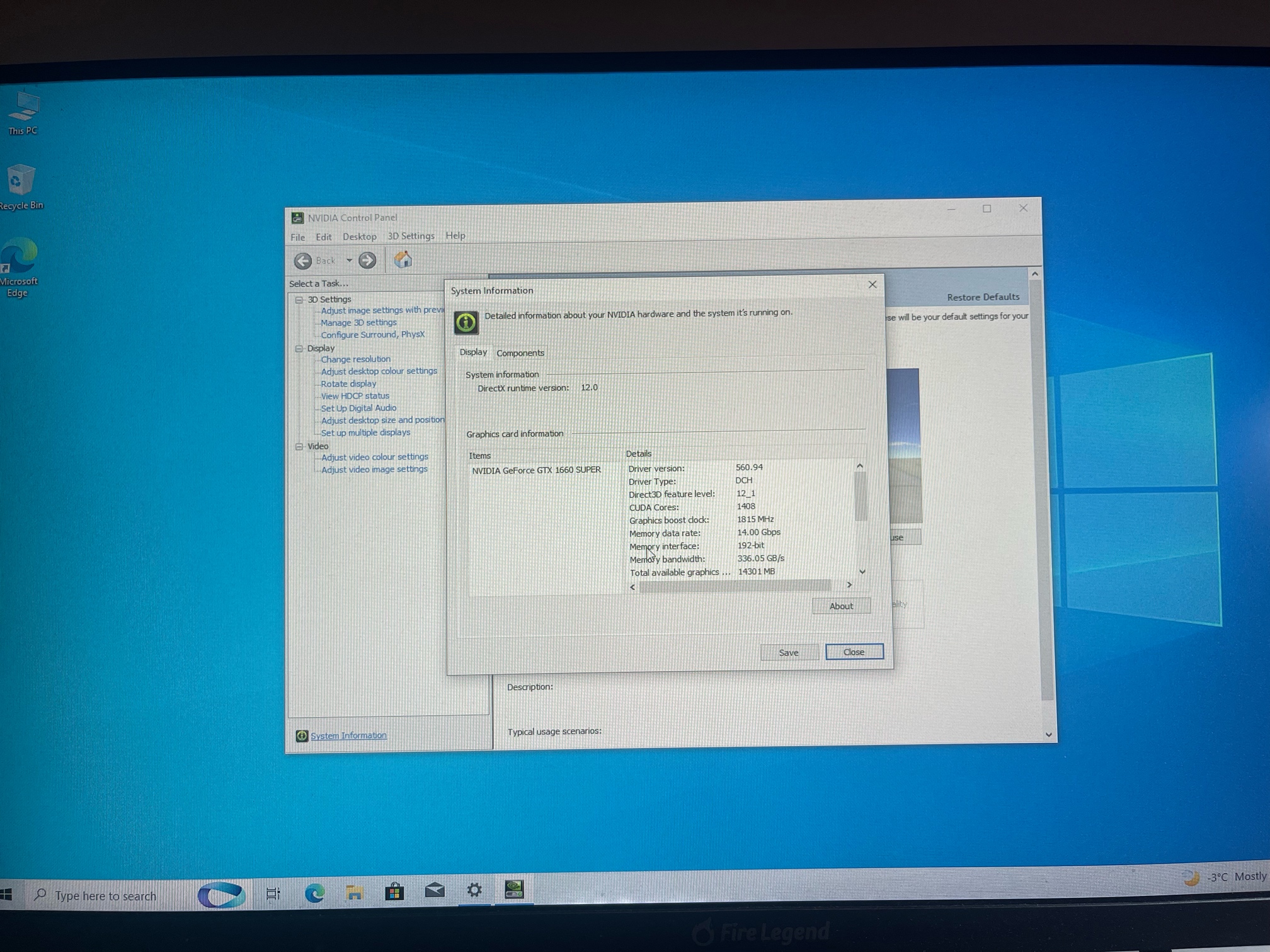Click the horizontal scrollbar right arrow in Details

[x=849, y=585]
